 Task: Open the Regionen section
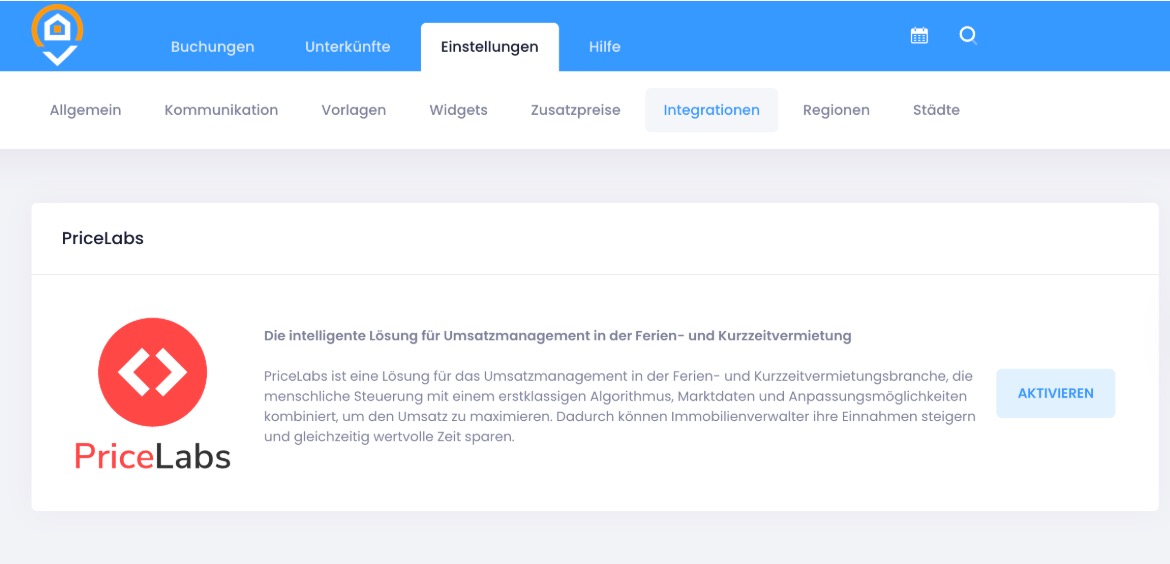[836, 110]
